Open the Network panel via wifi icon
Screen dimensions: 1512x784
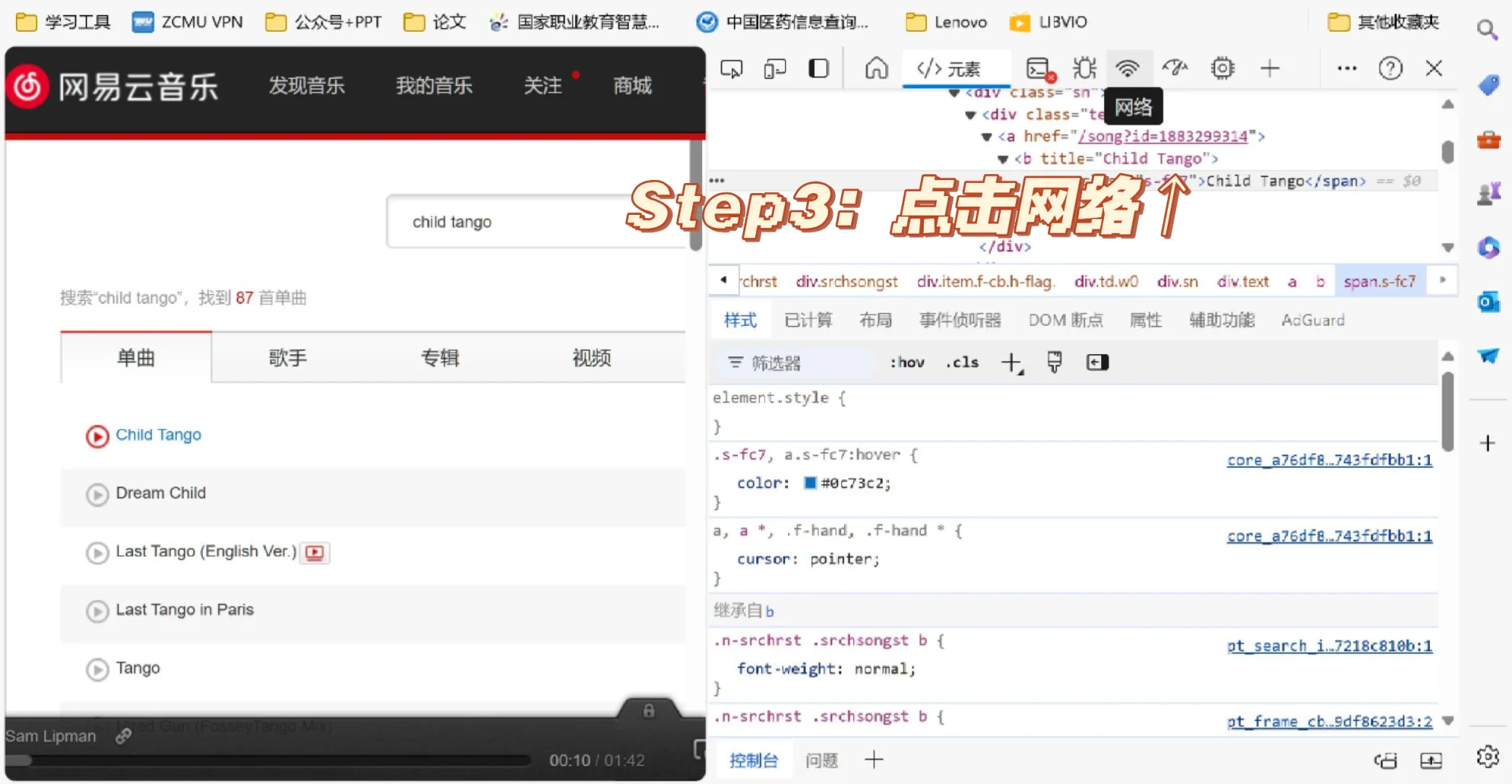click(x=1128, y=68)
